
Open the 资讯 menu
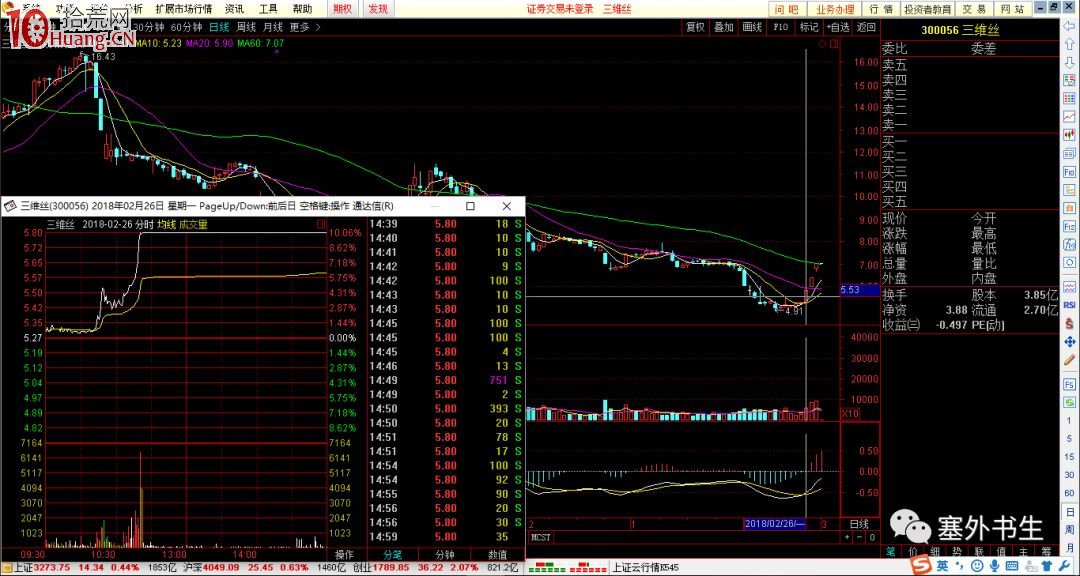tap(235, 9)
